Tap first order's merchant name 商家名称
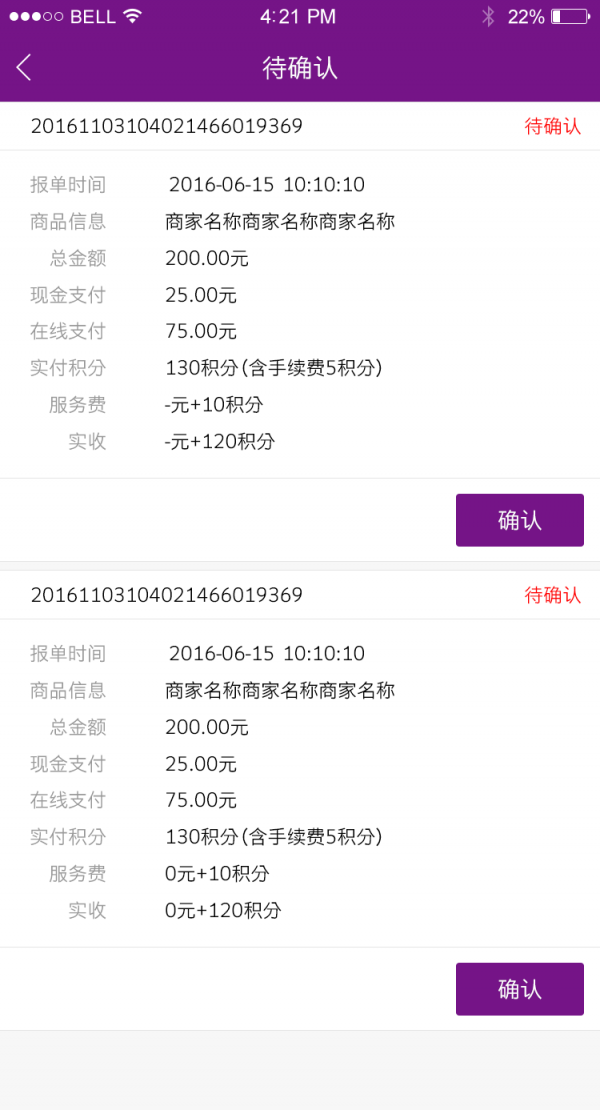600x1110 pixels. (x=280, y=222)
